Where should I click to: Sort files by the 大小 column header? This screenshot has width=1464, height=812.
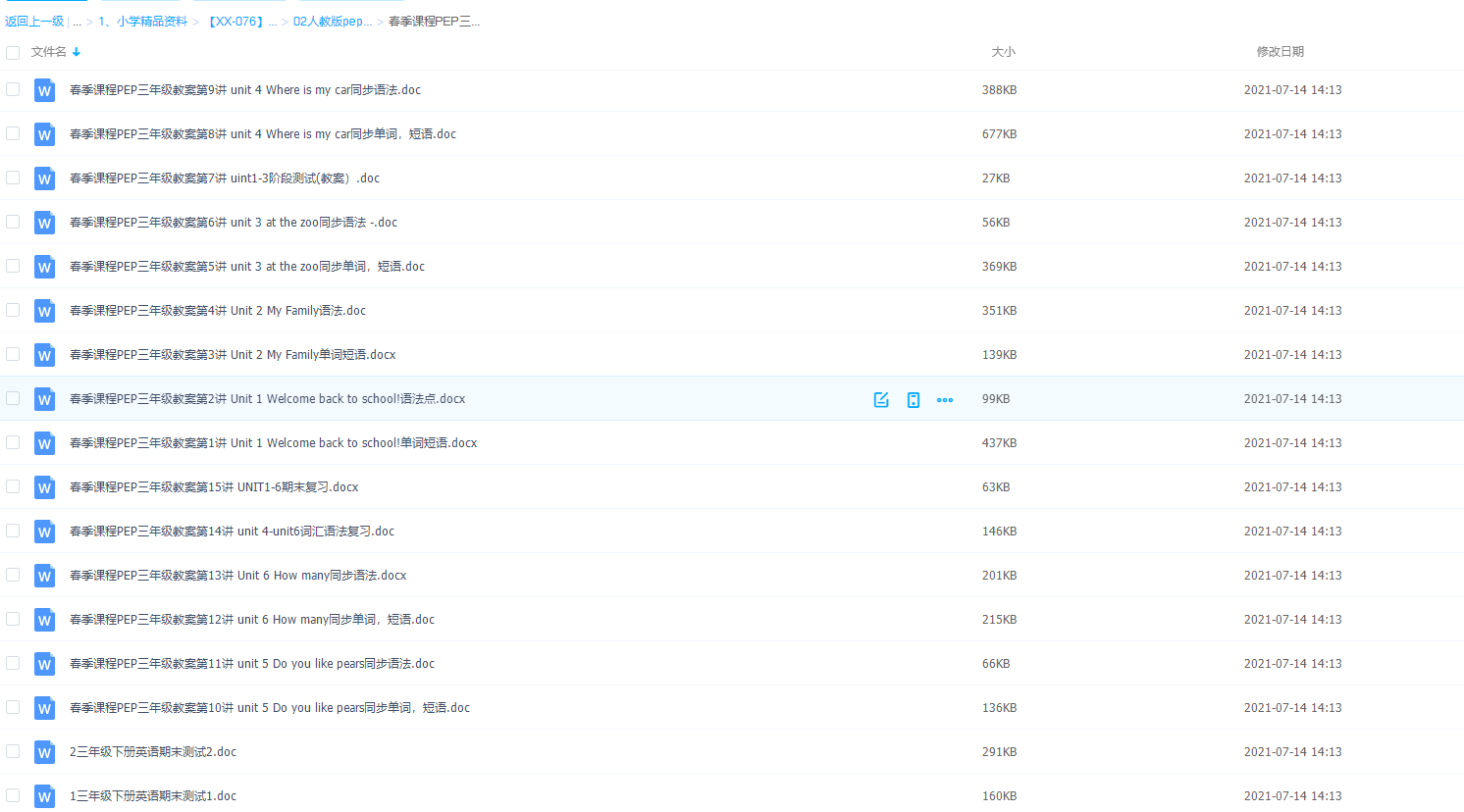(1003, 52)
